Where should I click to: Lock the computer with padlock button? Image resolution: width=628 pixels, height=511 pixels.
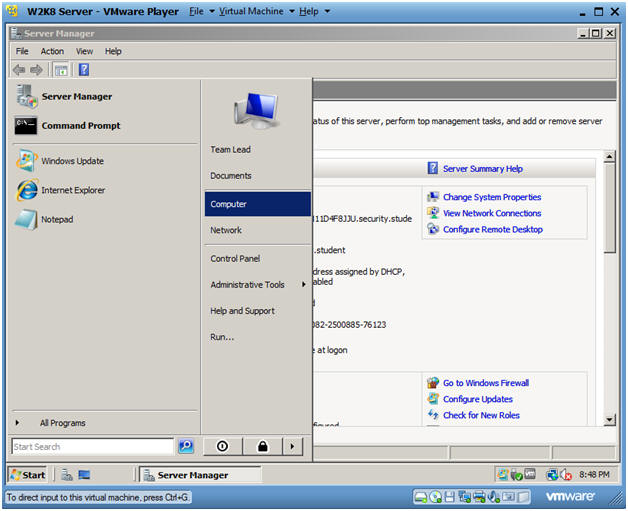pyautogui.click(x=263, y=446)
